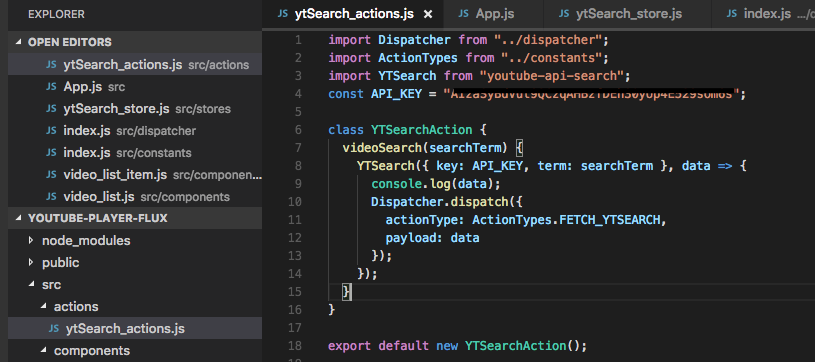Click the EXPLORER panel title
Viewport: 815px width, 362px height.
(56, 15)
